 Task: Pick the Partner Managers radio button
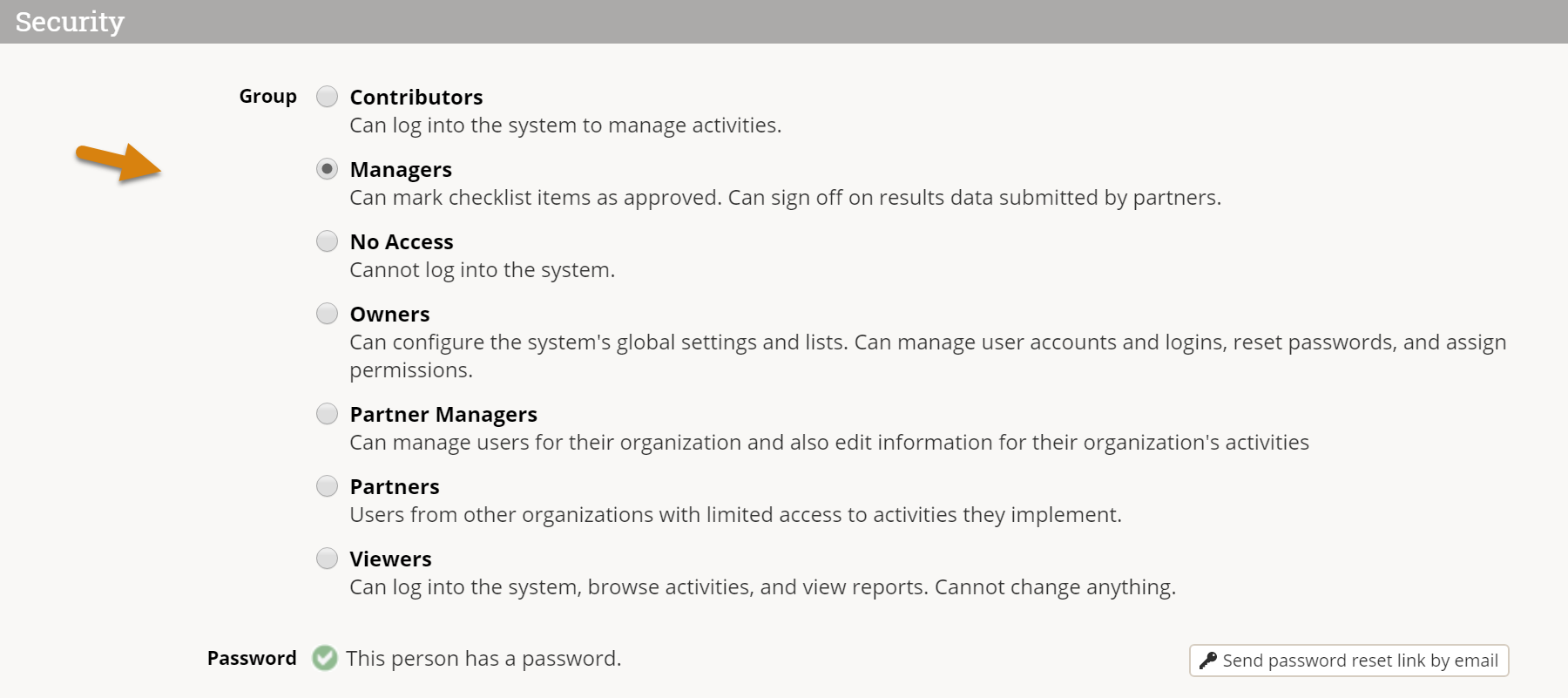pyautogui.click(x=327, y=413)
